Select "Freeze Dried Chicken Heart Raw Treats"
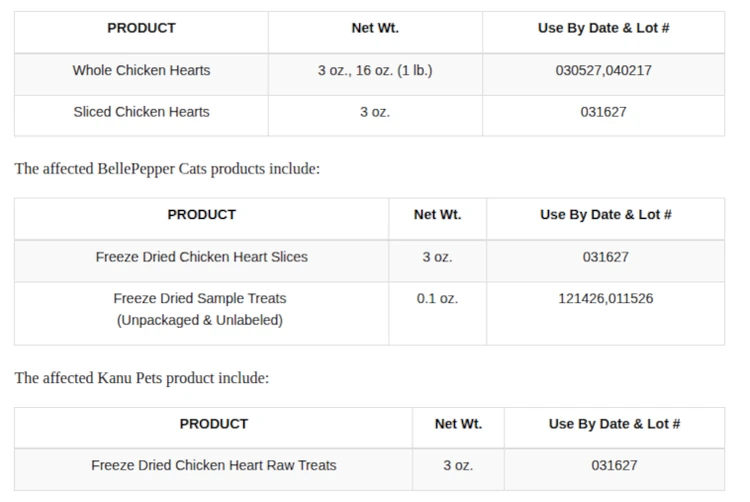750x502 pixels. click(x=214, y=465)
